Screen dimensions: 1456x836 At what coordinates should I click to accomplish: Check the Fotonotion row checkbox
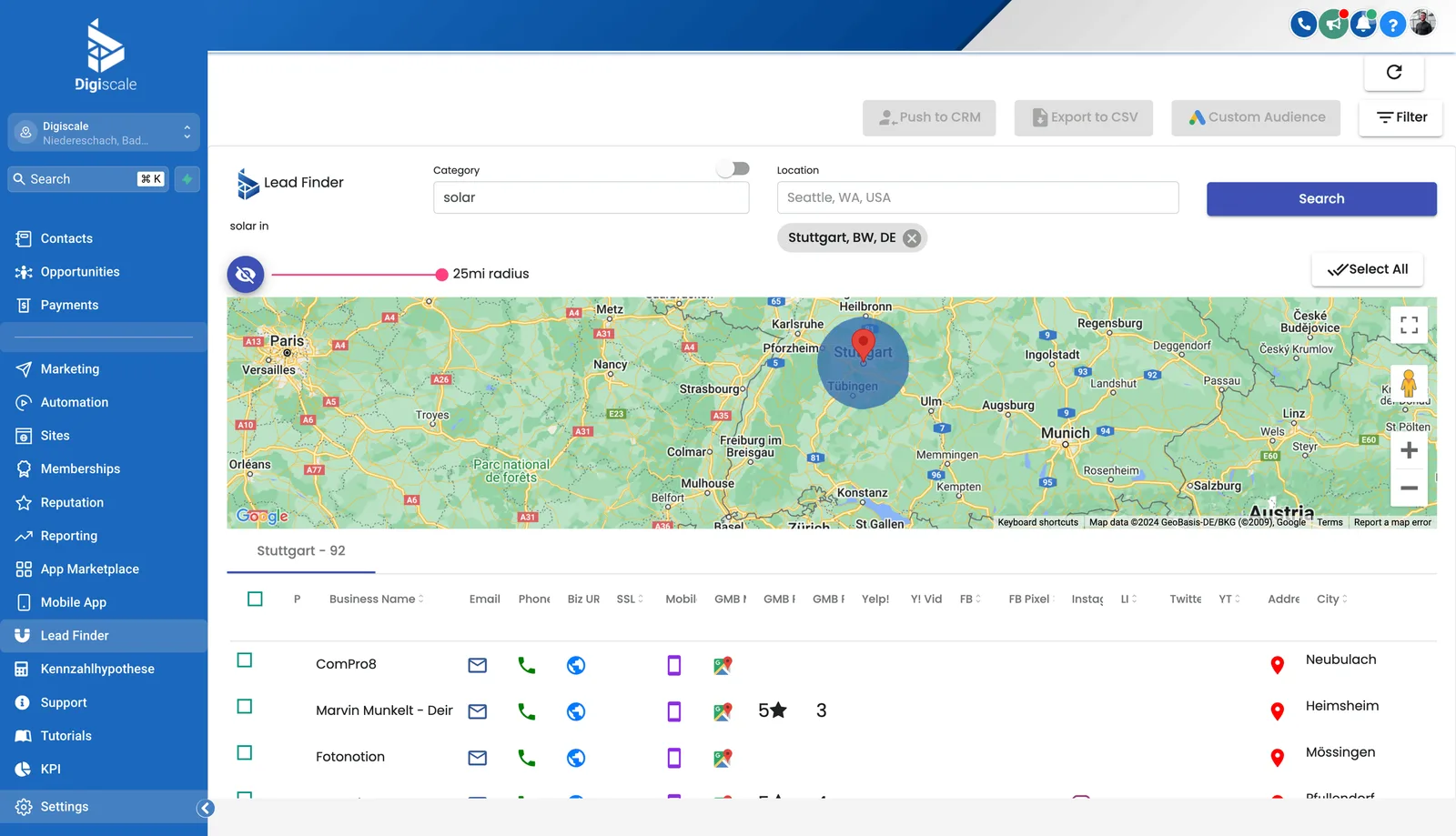click(x=245, y=753)
